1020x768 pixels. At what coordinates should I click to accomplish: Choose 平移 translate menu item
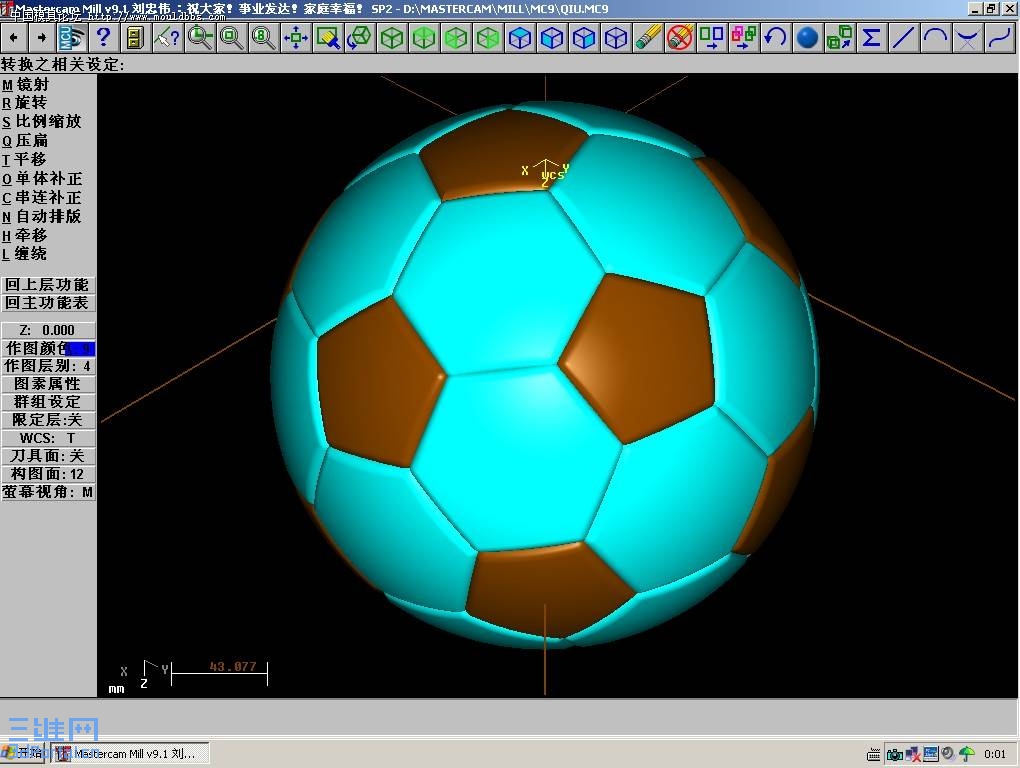(x=24, y=159)
